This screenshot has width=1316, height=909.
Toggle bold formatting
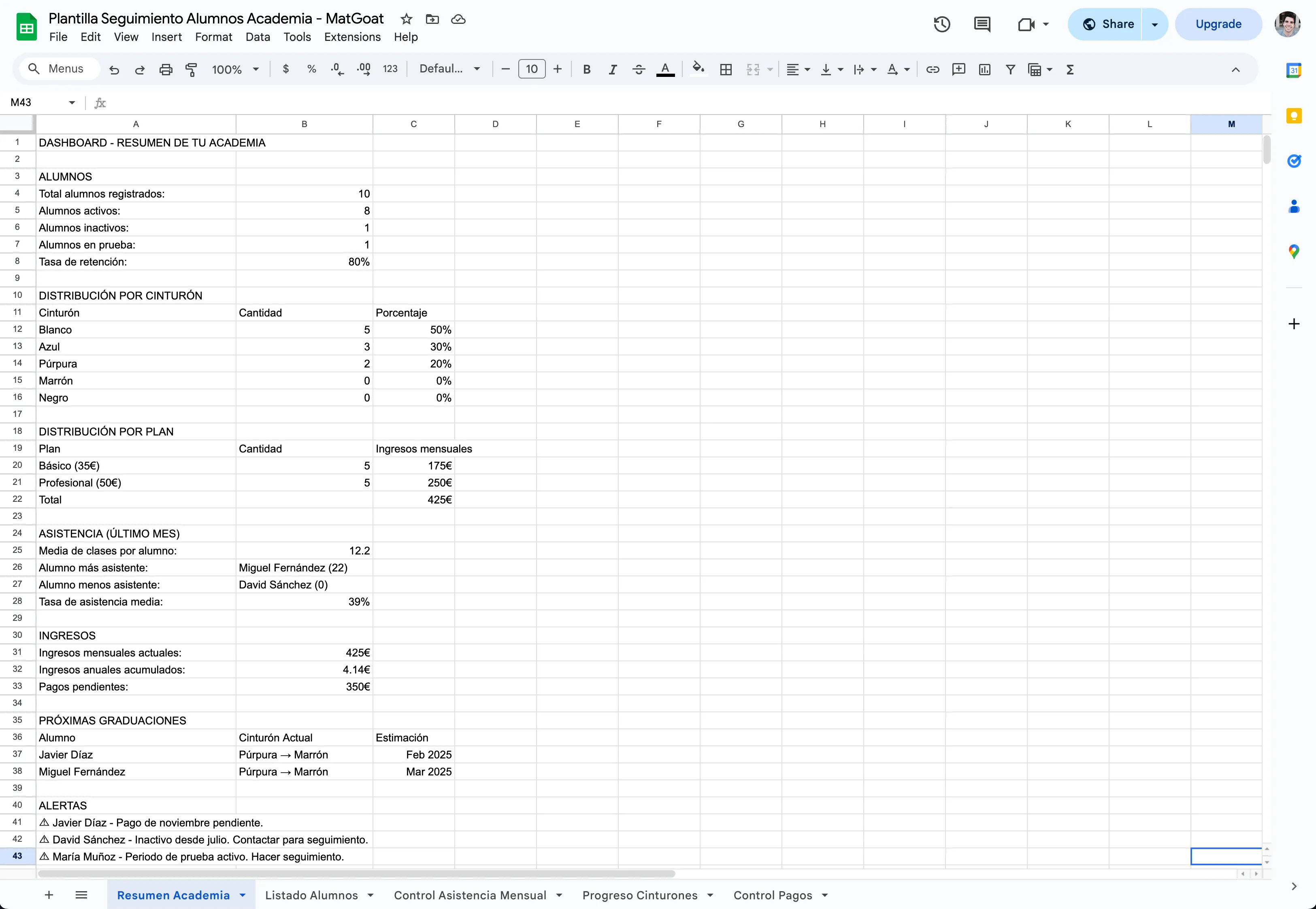[588, 69]
